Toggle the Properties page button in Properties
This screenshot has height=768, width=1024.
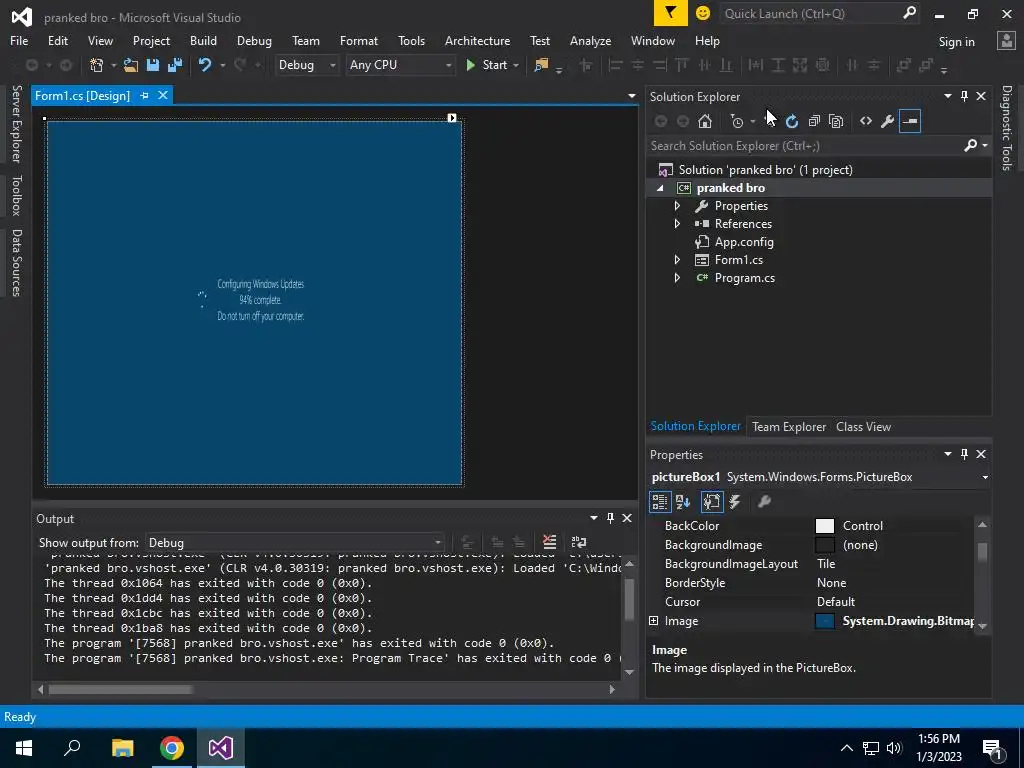[712, 502]
